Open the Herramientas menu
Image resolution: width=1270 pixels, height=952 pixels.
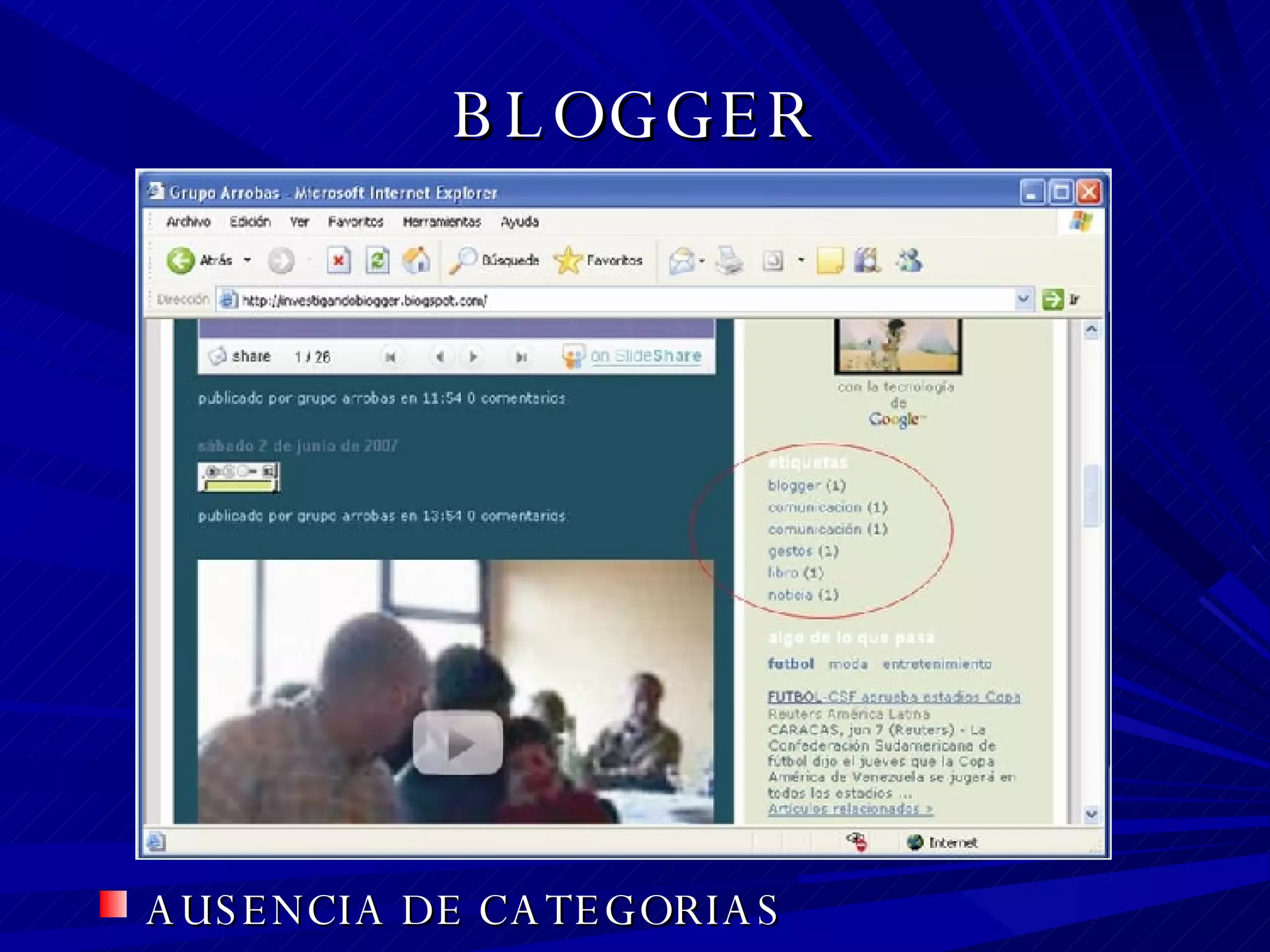coord(442,222)
